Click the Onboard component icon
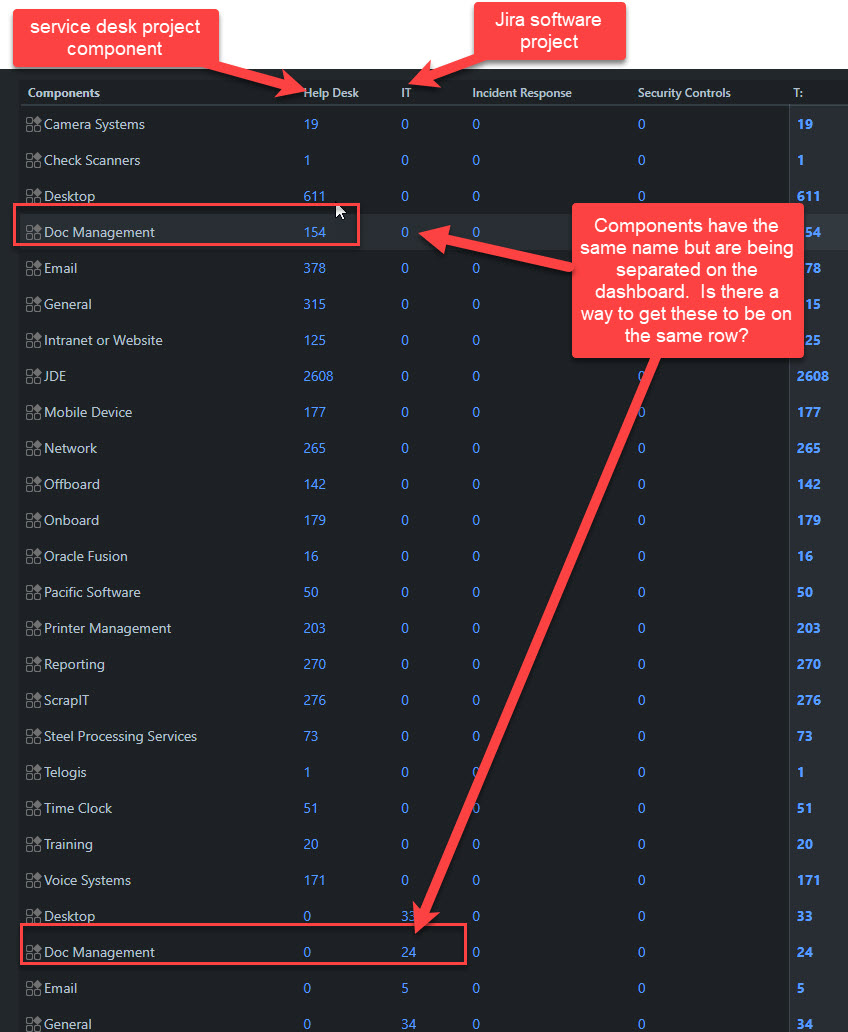 (34, 520)
